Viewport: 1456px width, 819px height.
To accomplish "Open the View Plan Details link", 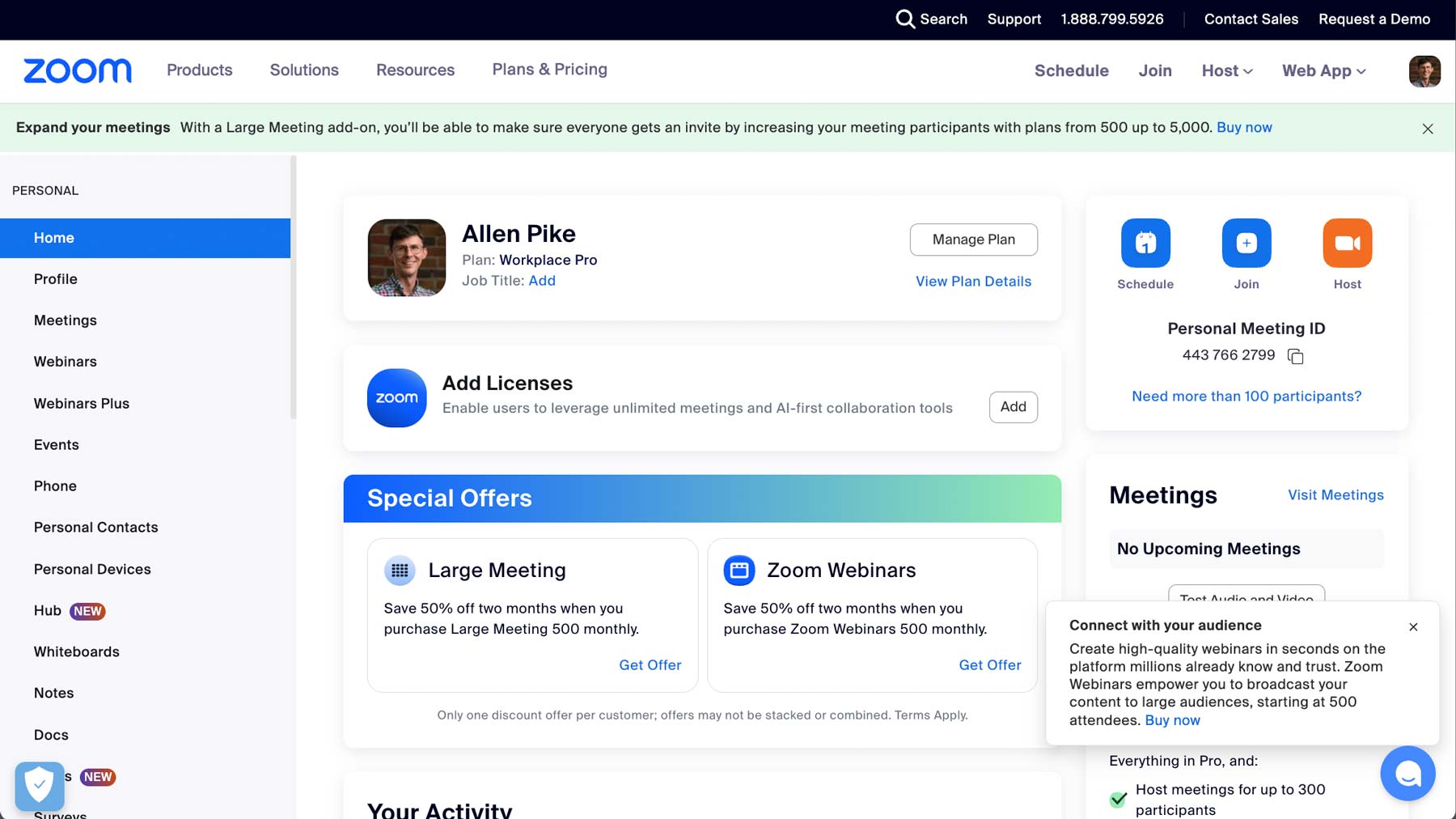I will click(973, 282).
